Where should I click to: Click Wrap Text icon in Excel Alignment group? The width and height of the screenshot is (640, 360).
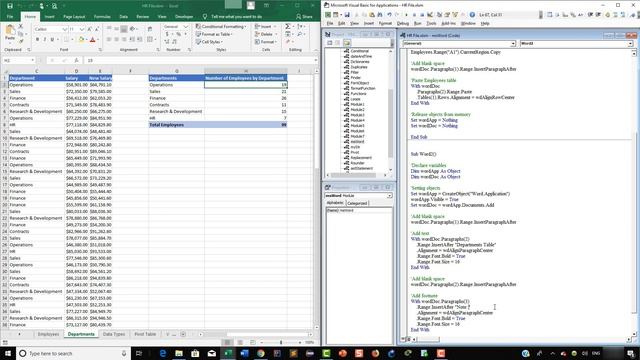coord(150,29)
